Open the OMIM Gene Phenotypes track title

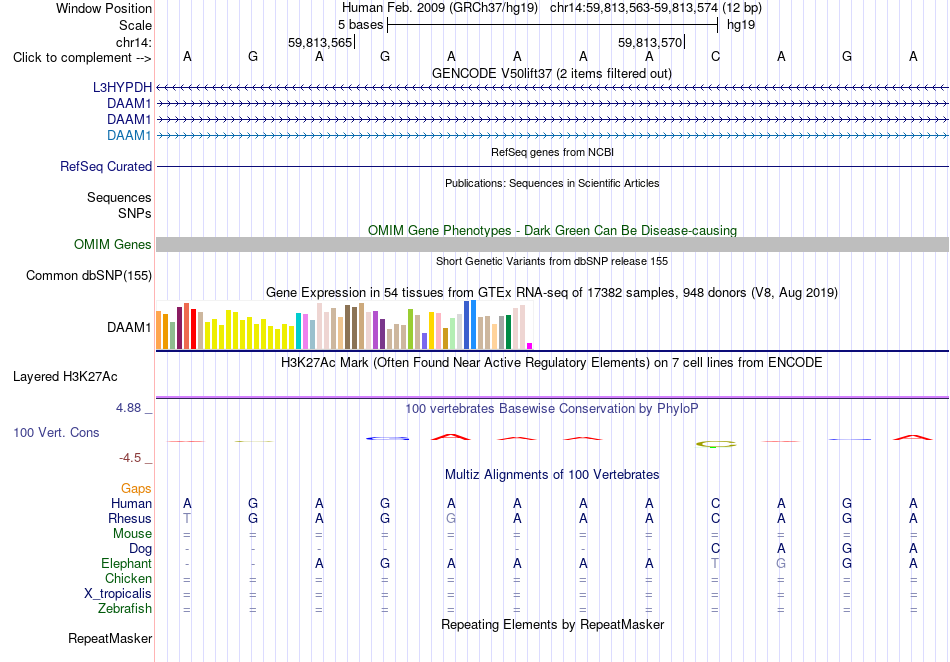pyautogui.click(x=552, y=230)
